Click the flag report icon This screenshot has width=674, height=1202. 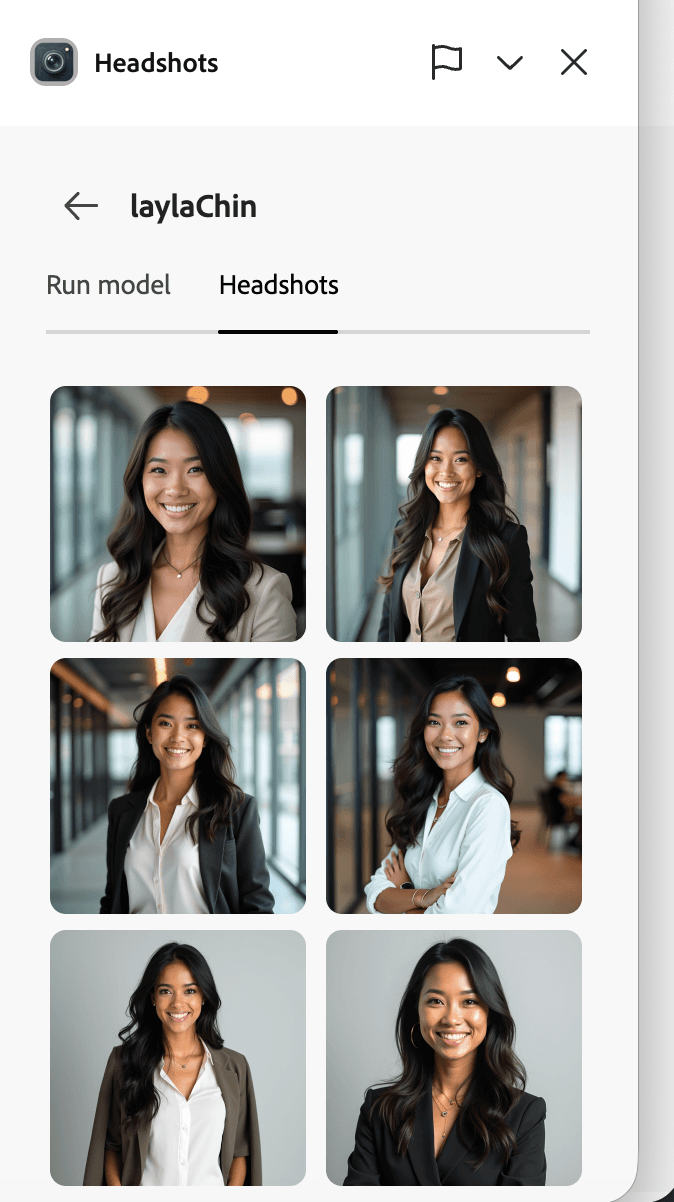[x=446, y=62]
